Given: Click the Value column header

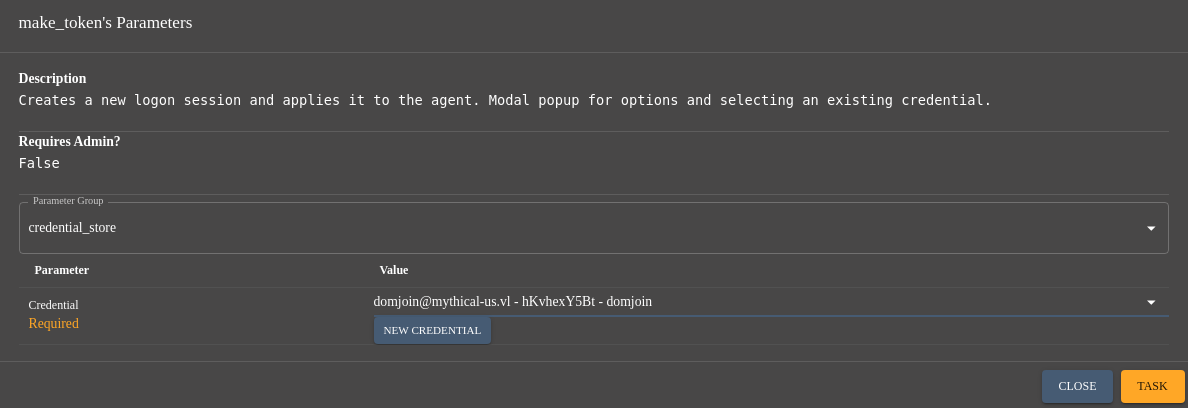Looking at the screenshot, I should coord(393,270).
